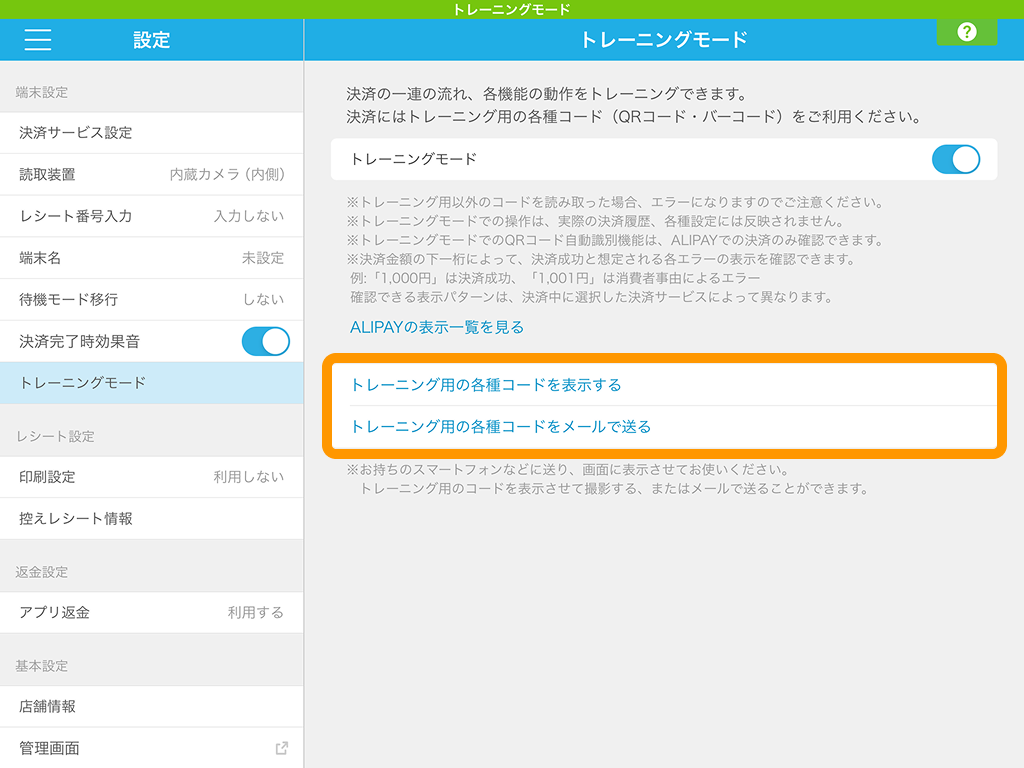Open 店舗情報 under basic settings
The image size is (1024, 768).
[x=151, y=706]
